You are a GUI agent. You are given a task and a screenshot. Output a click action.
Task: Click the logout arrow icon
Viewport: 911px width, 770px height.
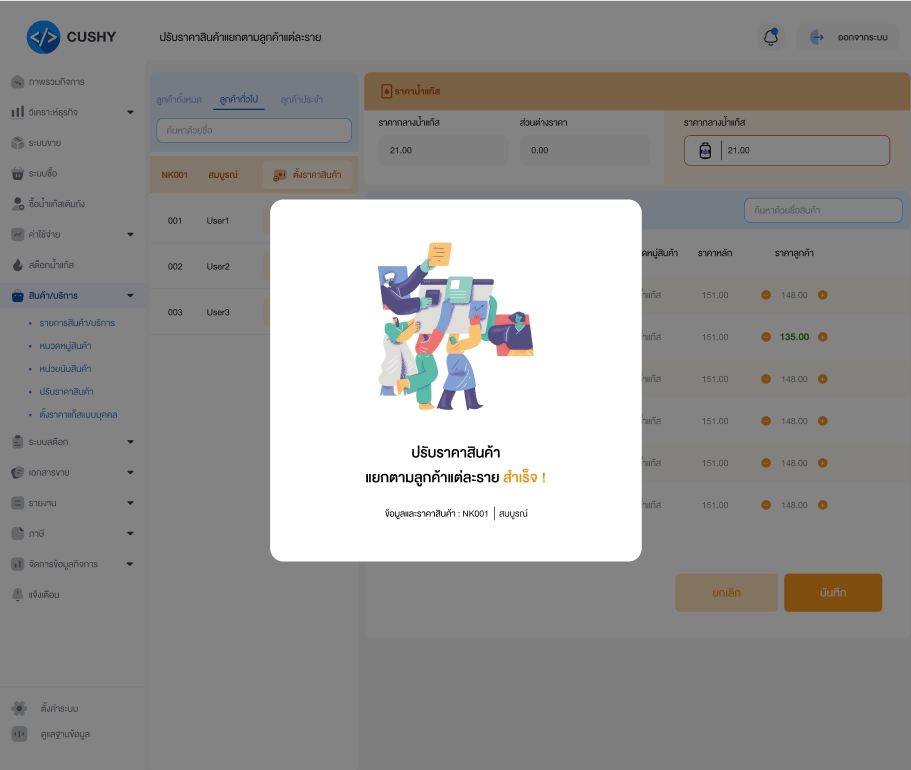click(816, 37)
